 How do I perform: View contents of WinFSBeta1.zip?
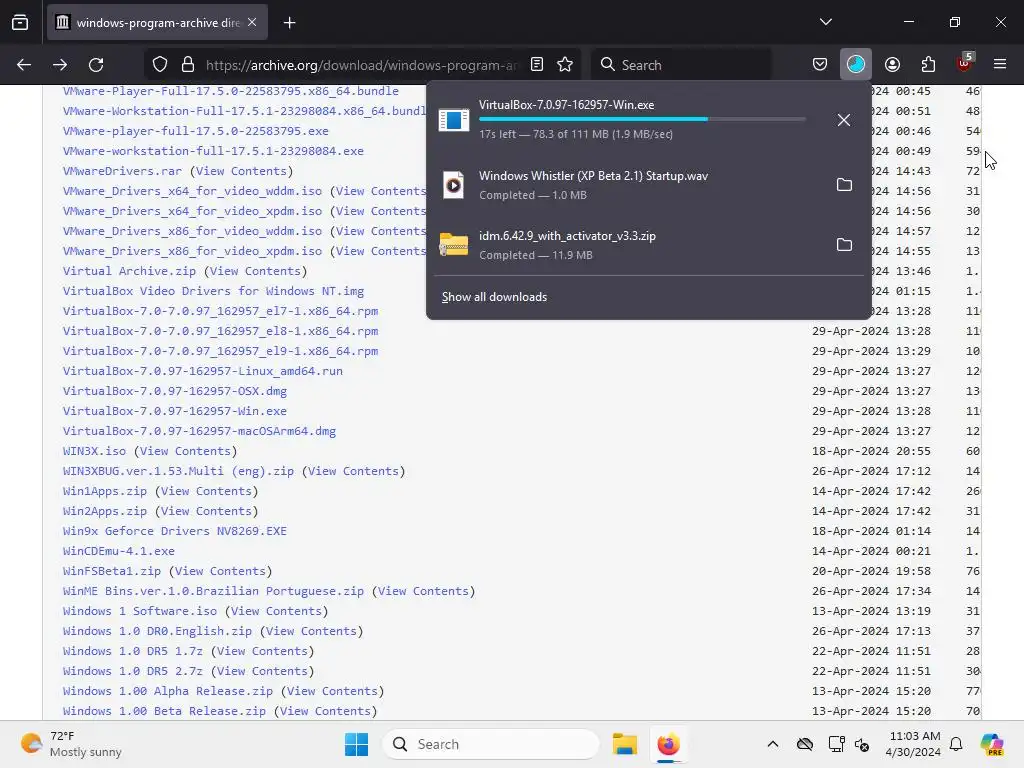[220, 571]
